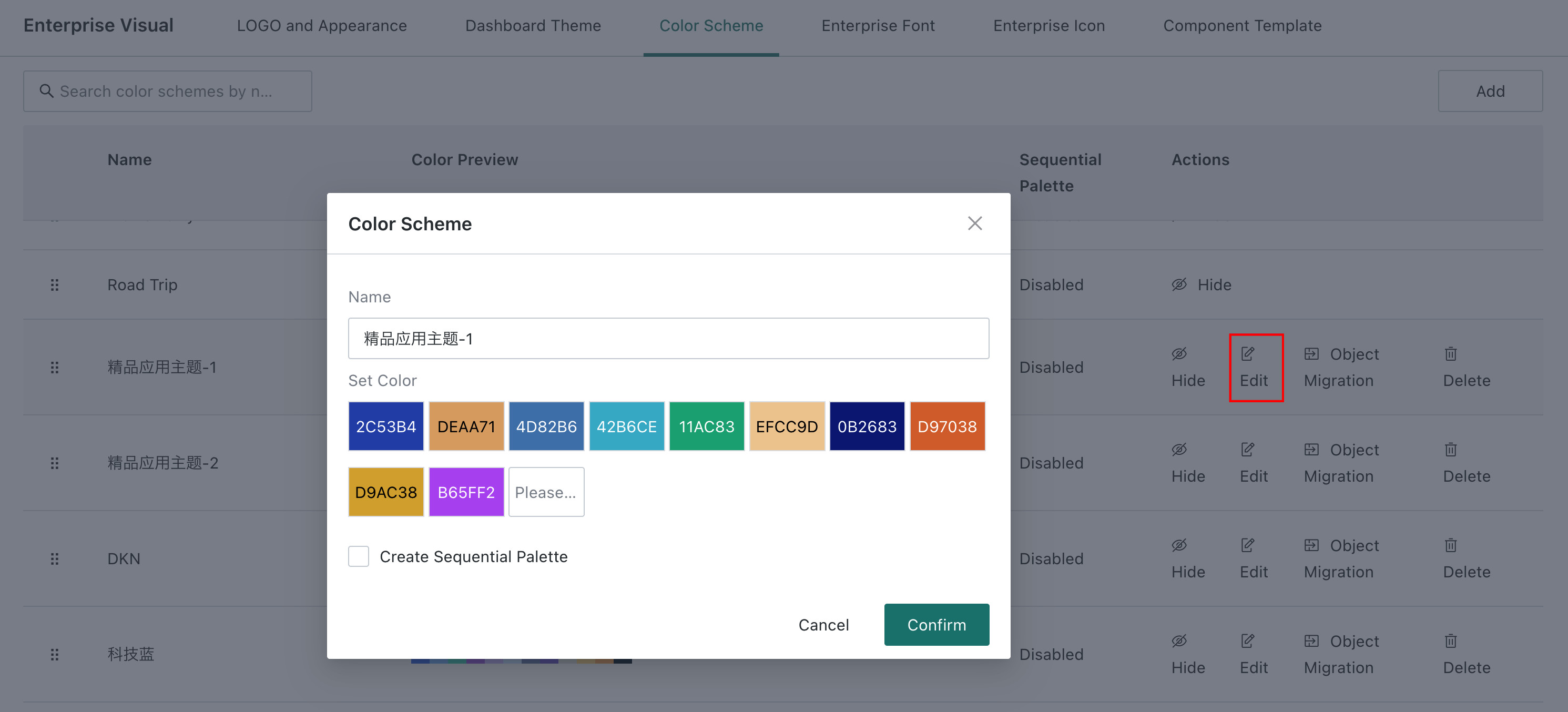Grab the drag handle for 精品应用主题-1 row

(54, 368)
